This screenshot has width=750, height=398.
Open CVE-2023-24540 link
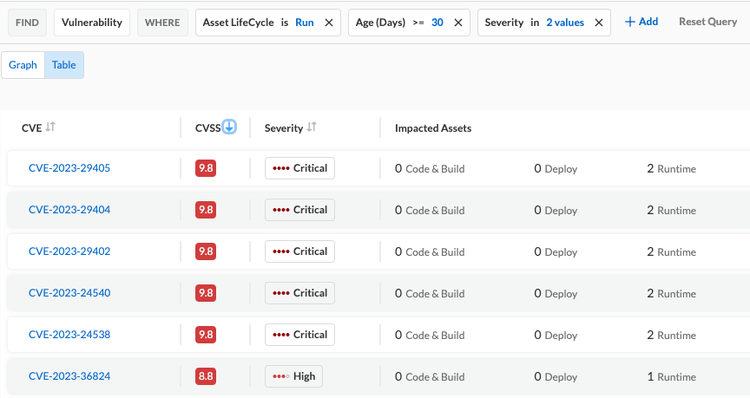pyautogui.click(x=69, y=293)
